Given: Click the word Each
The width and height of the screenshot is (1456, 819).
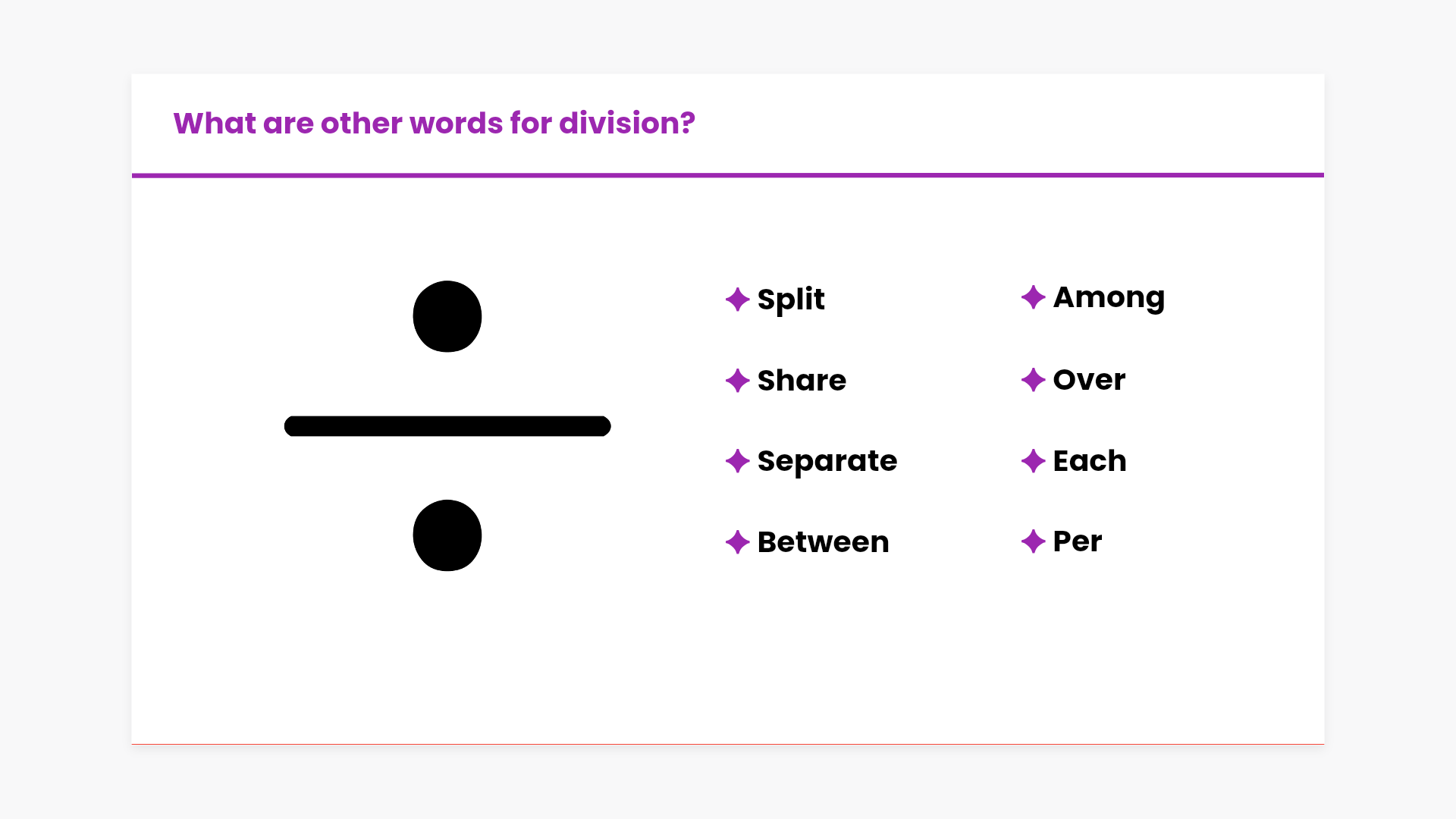Looking at the screenshot, I should pyautogui.click(x=1090, y=461).
